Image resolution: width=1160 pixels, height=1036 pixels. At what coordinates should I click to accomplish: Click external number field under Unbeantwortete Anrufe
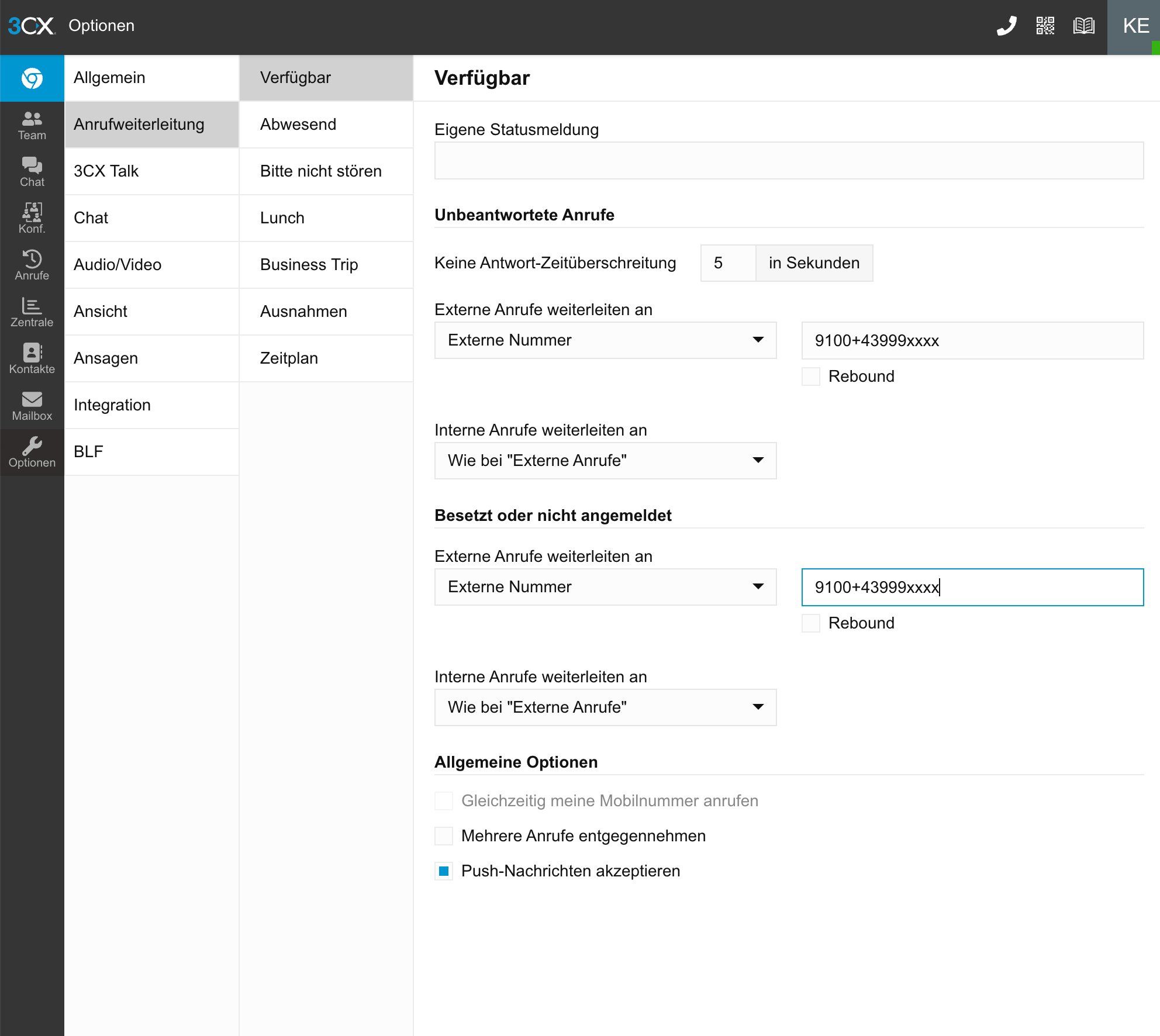pos(972,341)
